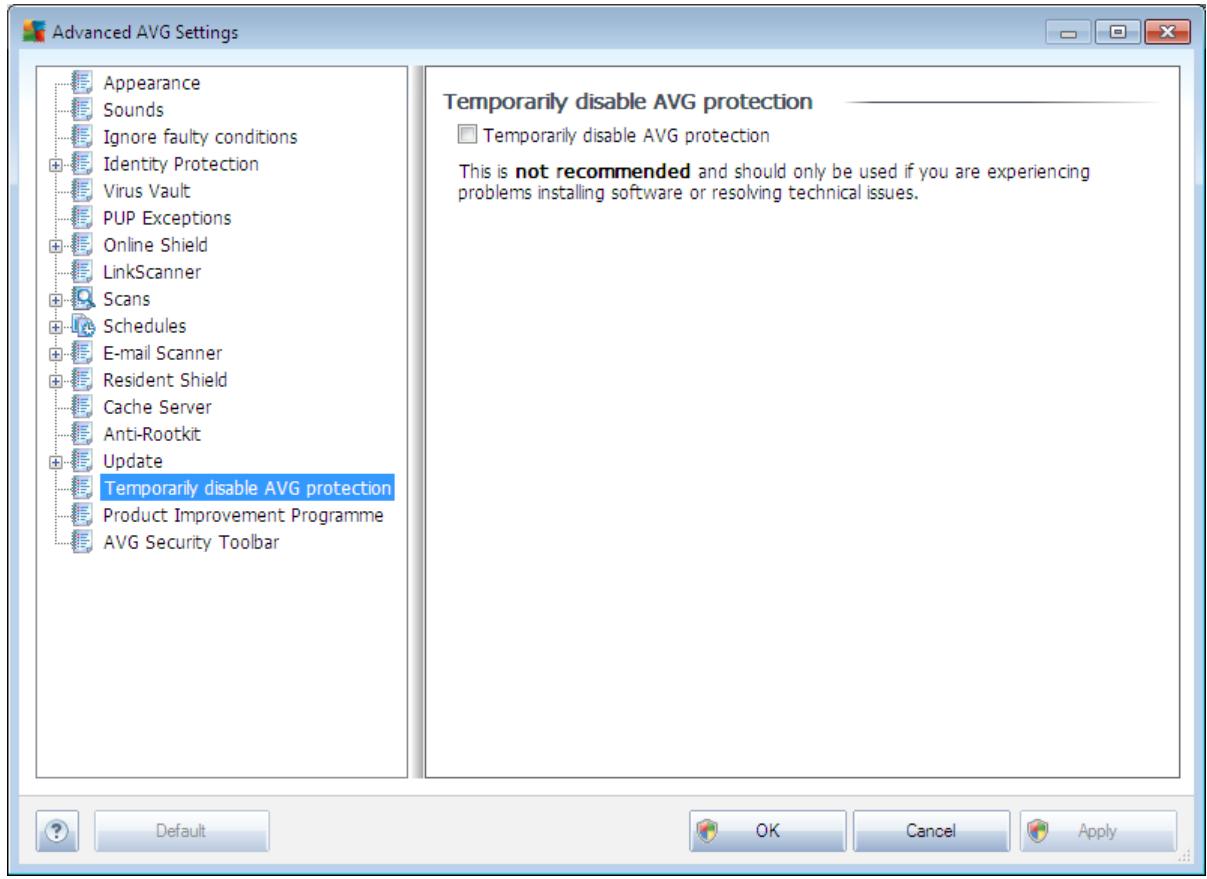Click the OK button
1207x879 pixels.
click(768, 830)
